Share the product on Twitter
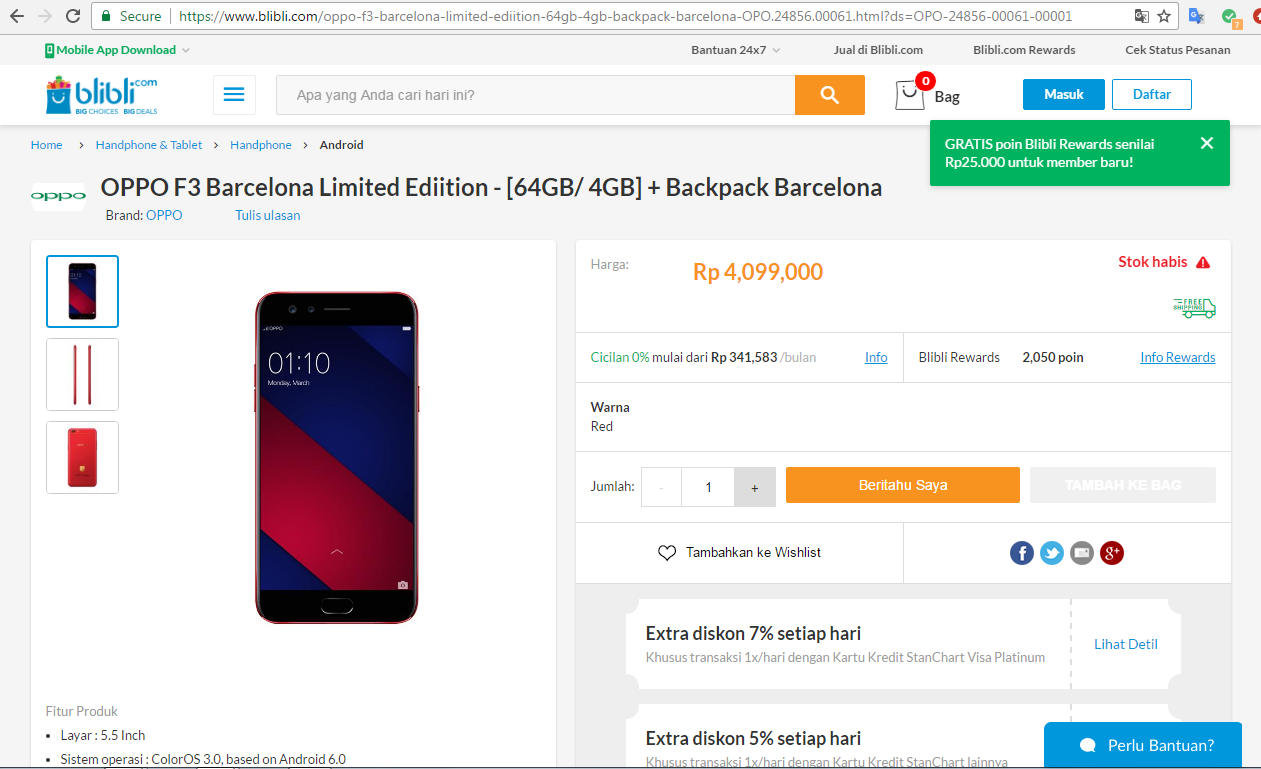This screenshot has width=1261, height=769. point(1051,552)
